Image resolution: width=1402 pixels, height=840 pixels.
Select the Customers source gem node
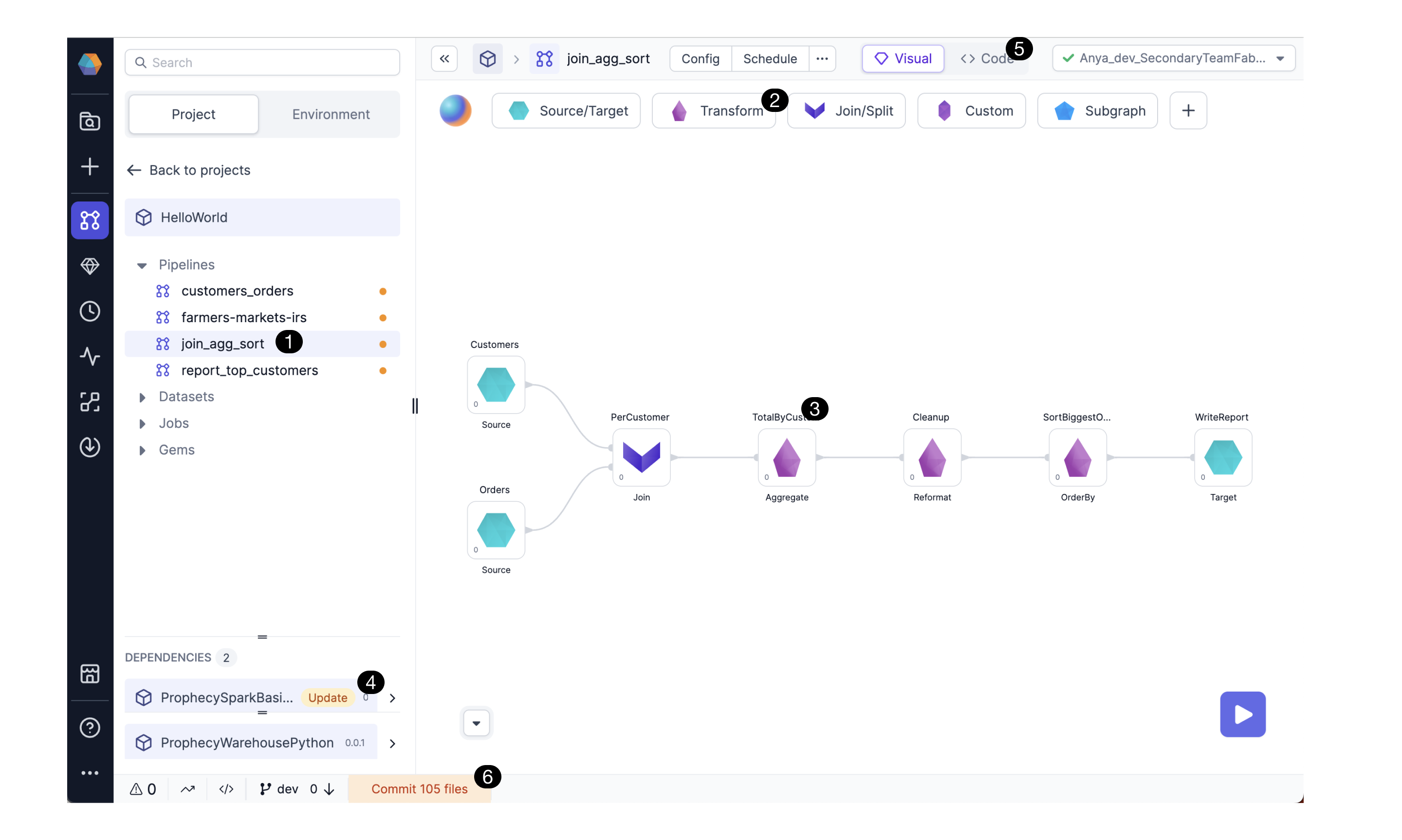496,385
